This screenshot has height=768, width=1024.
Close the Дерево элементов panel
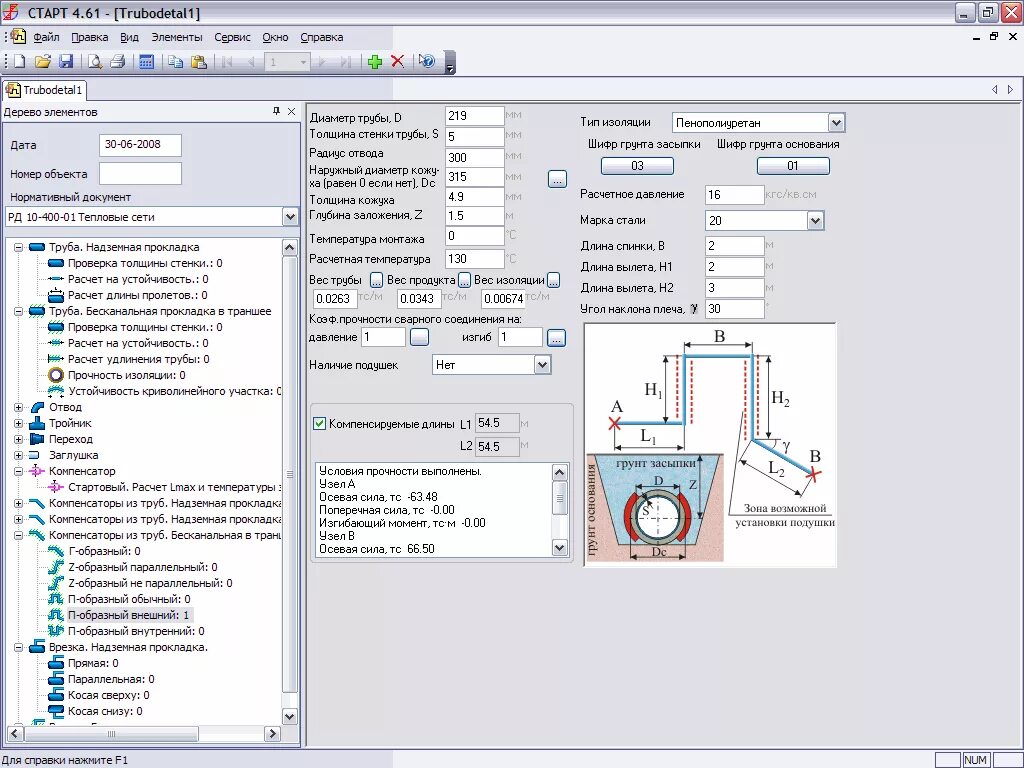click(291, 112)
